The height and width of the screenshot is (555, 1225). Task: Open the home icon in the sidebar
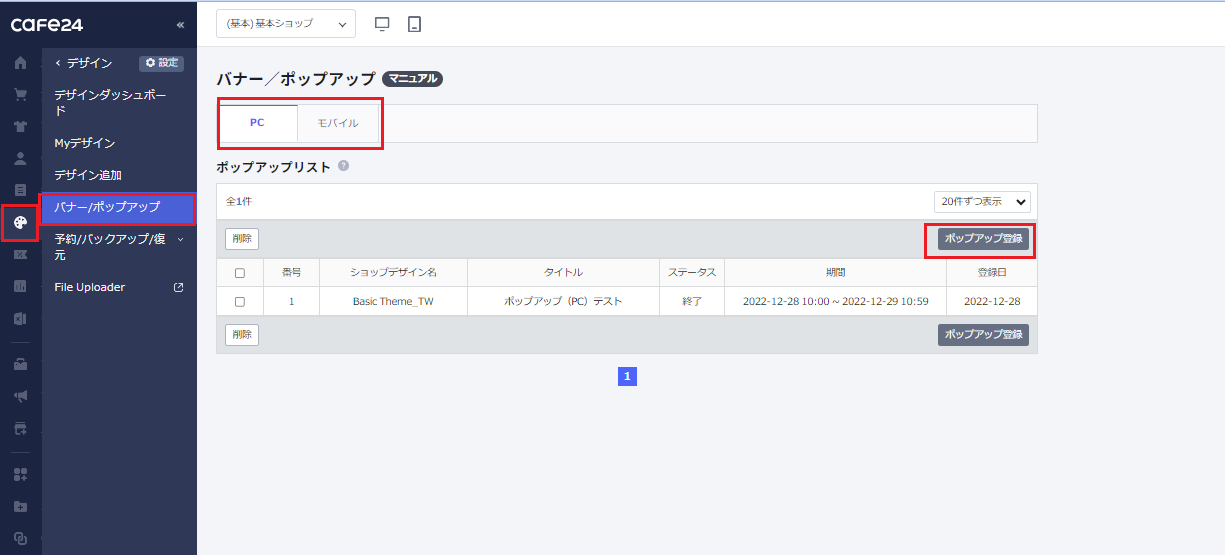pos(20,63)
